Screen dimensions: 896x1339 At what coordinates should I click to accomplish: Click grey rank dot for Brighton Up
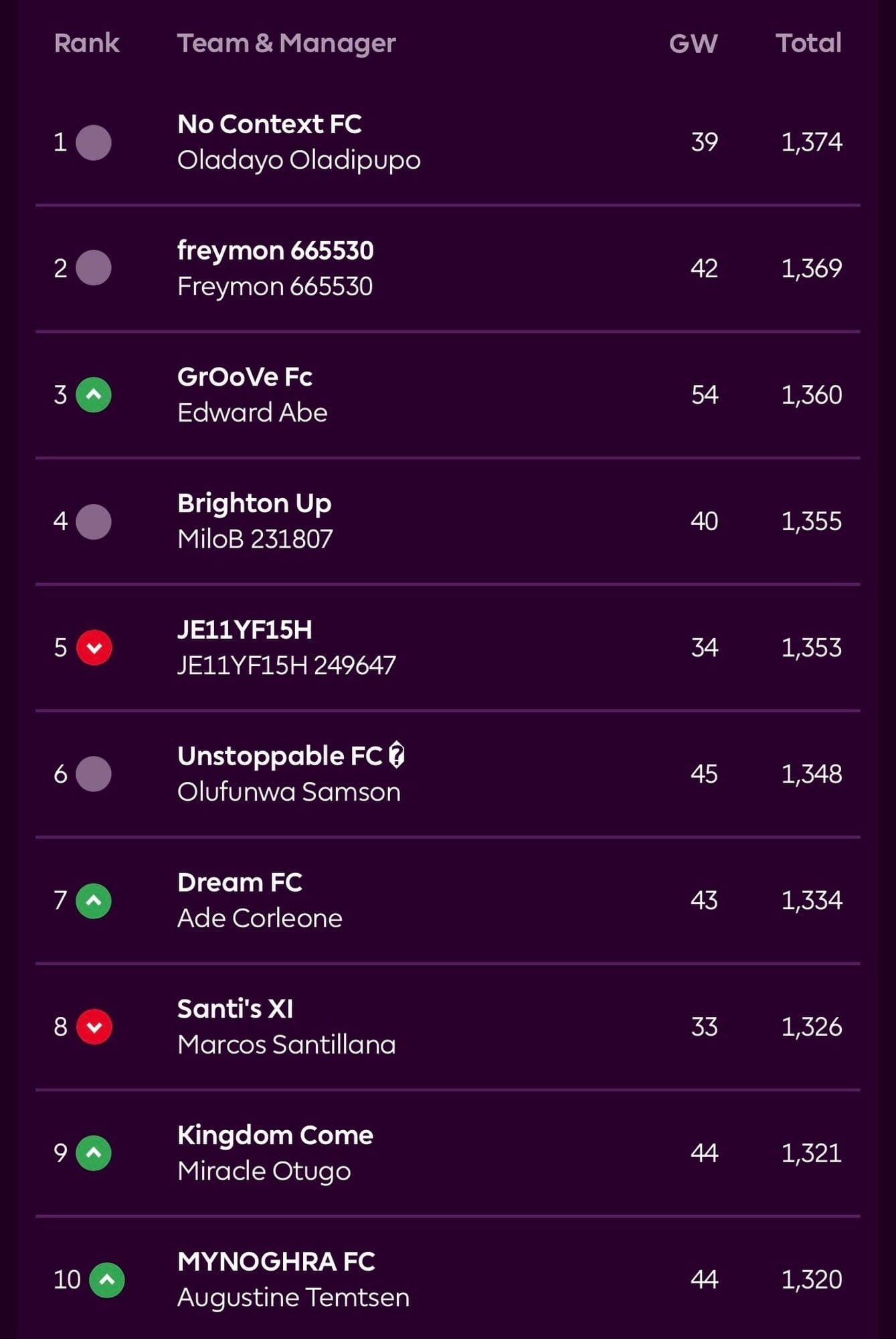94,521
